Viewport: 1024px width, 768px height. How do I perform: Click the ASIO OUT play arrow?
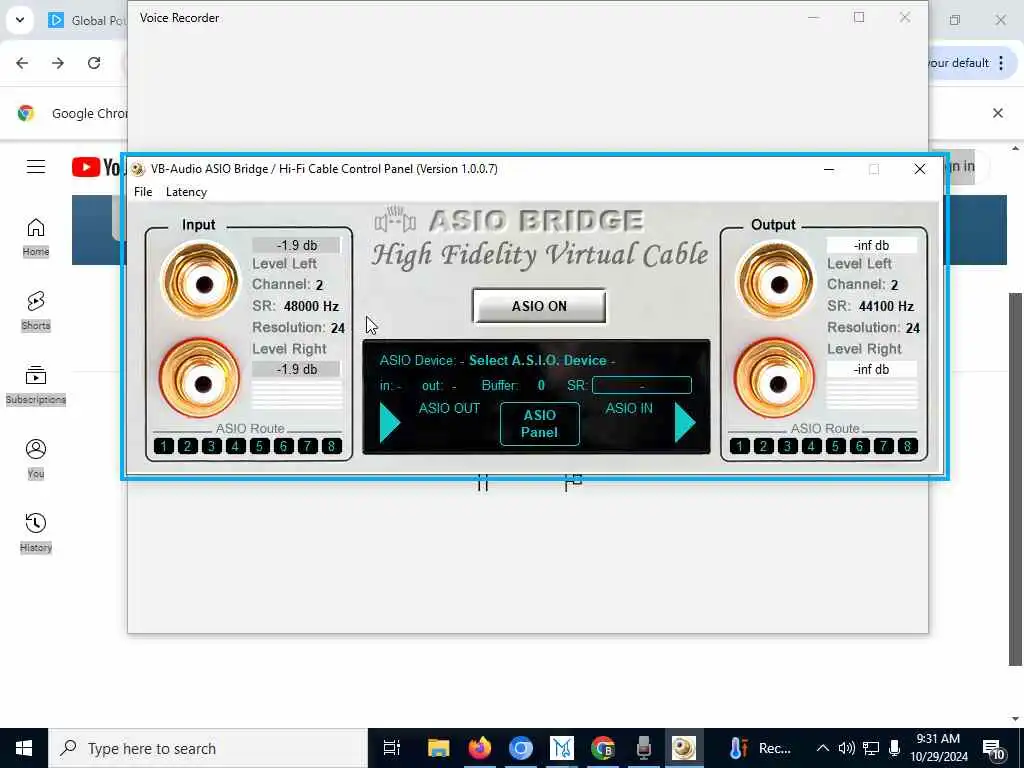[390, 423]
